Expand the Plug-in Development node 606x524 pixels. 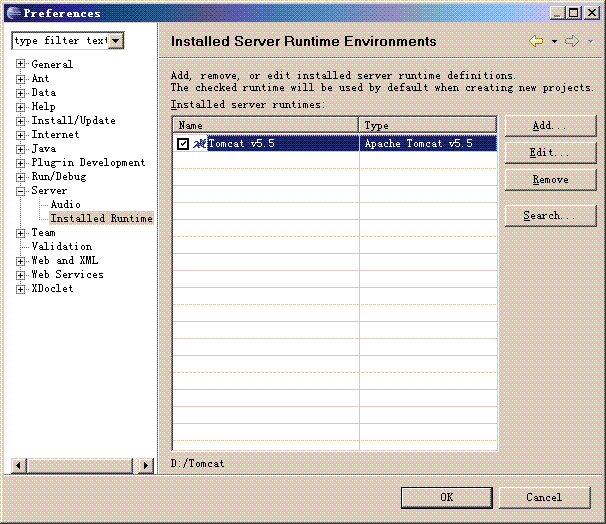click(20, 163)
